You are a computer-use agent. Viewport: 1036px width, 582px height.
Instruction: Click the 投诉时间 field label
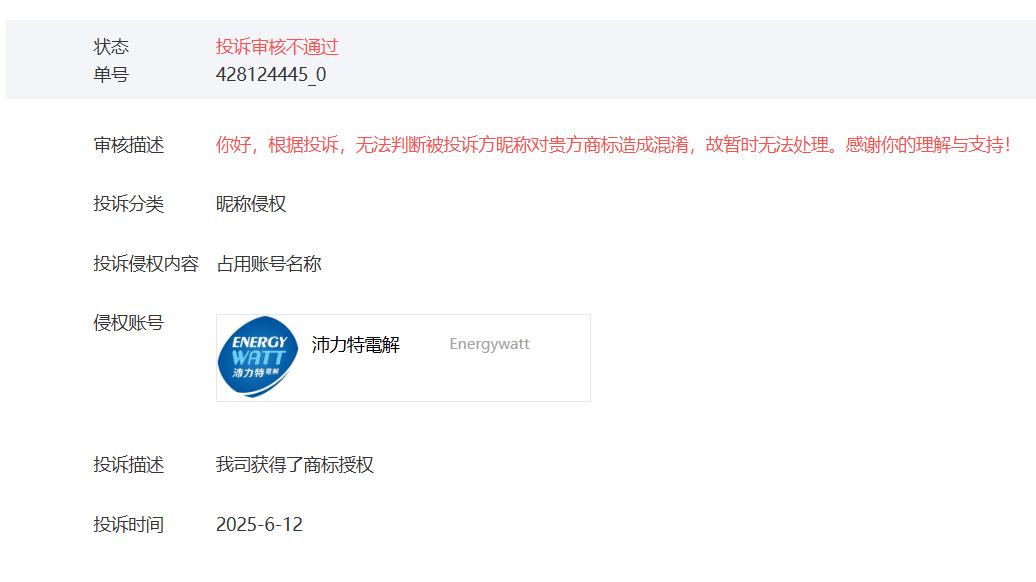click(x=128, y=525)
